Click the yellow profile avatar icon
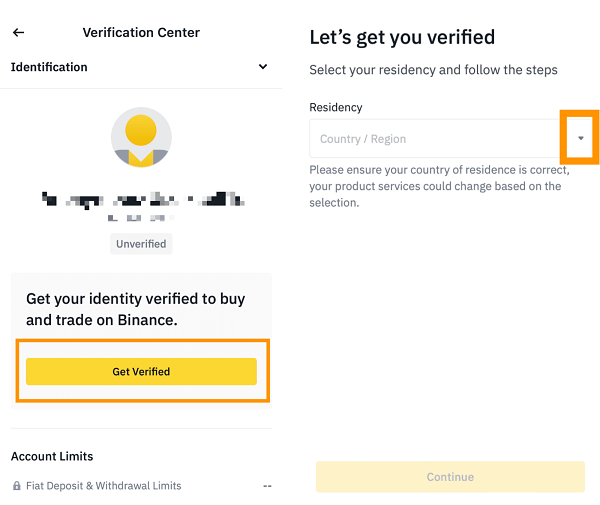 141,137
